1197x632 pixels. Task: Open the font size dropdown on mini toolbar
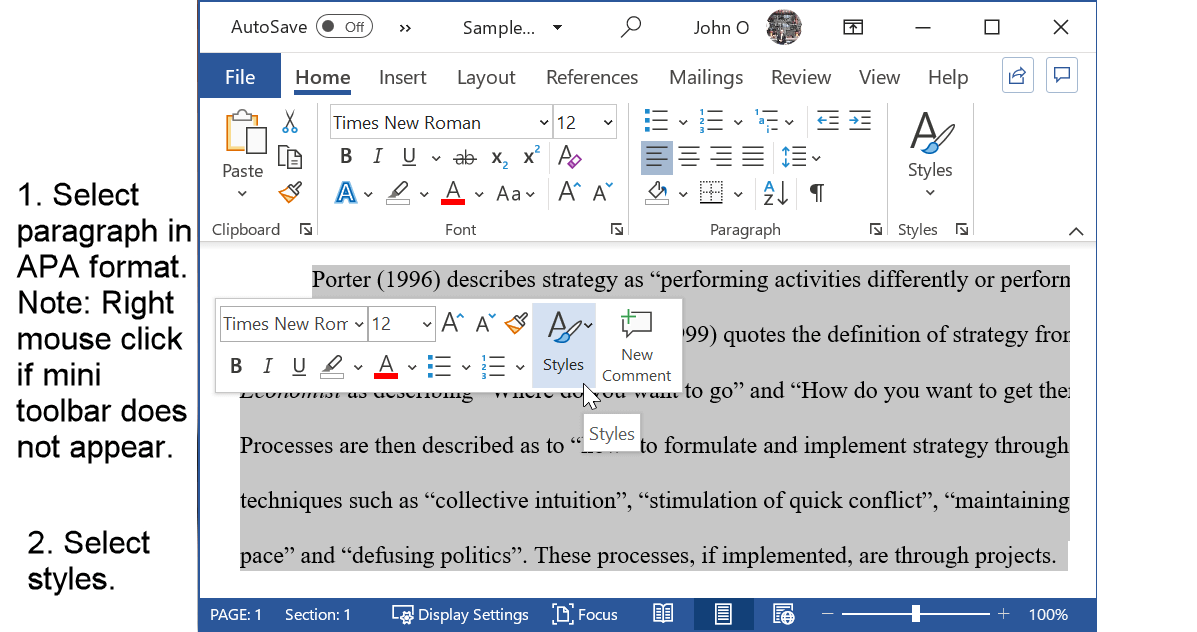tap(428, 324)
